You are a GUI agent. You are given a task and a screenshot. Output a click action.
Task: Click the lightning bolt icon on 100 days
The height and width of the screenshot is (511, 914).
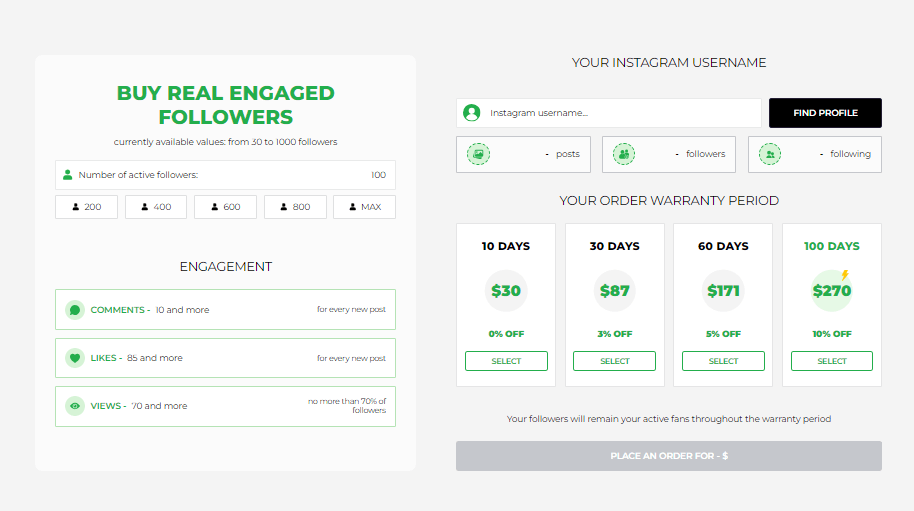[x=844, y=275]
